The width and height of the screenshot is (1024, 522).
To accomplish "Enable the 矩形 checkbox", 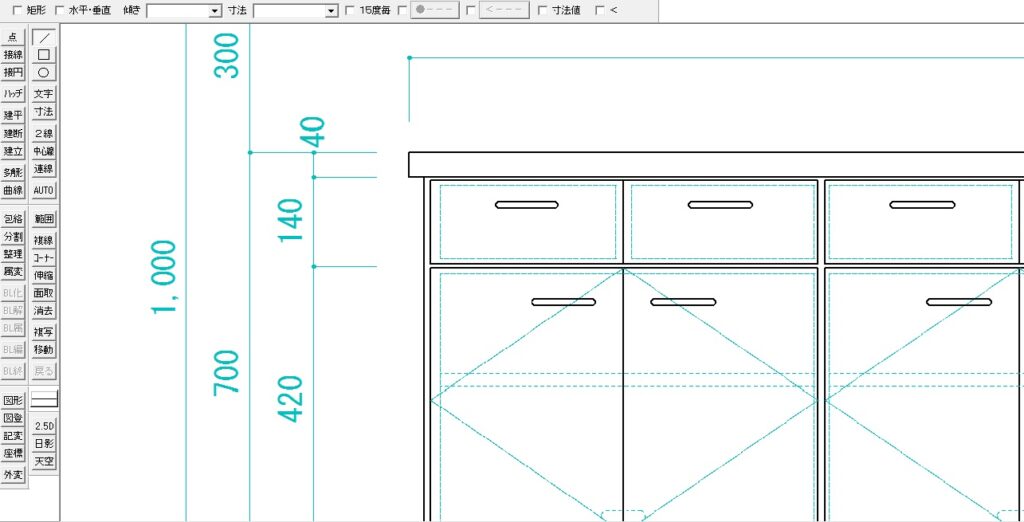I will click(x=9, y=11).
